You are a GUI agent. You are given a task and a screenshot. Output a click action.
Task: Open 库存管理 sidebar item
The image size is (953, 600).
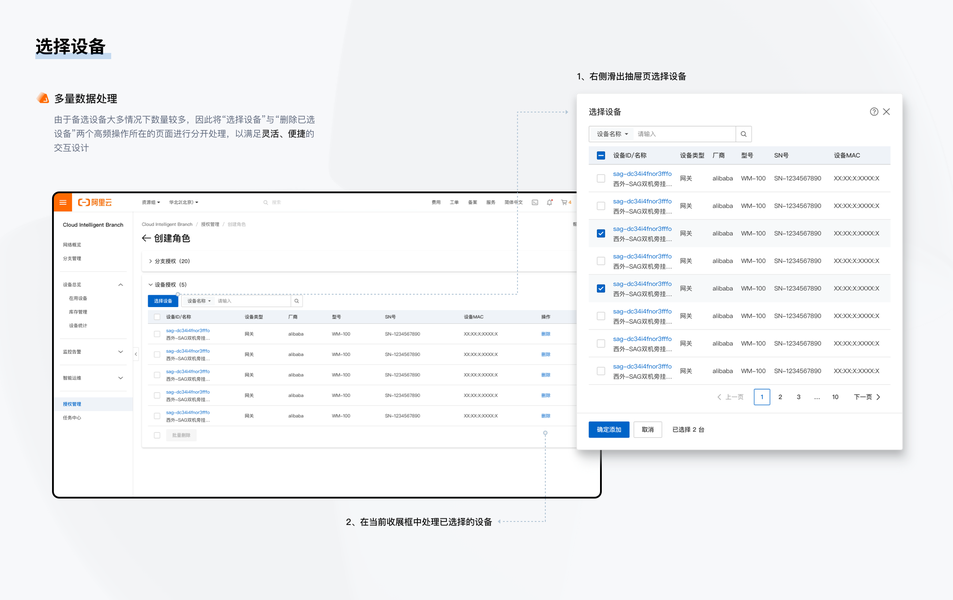[x=78, y=312]
